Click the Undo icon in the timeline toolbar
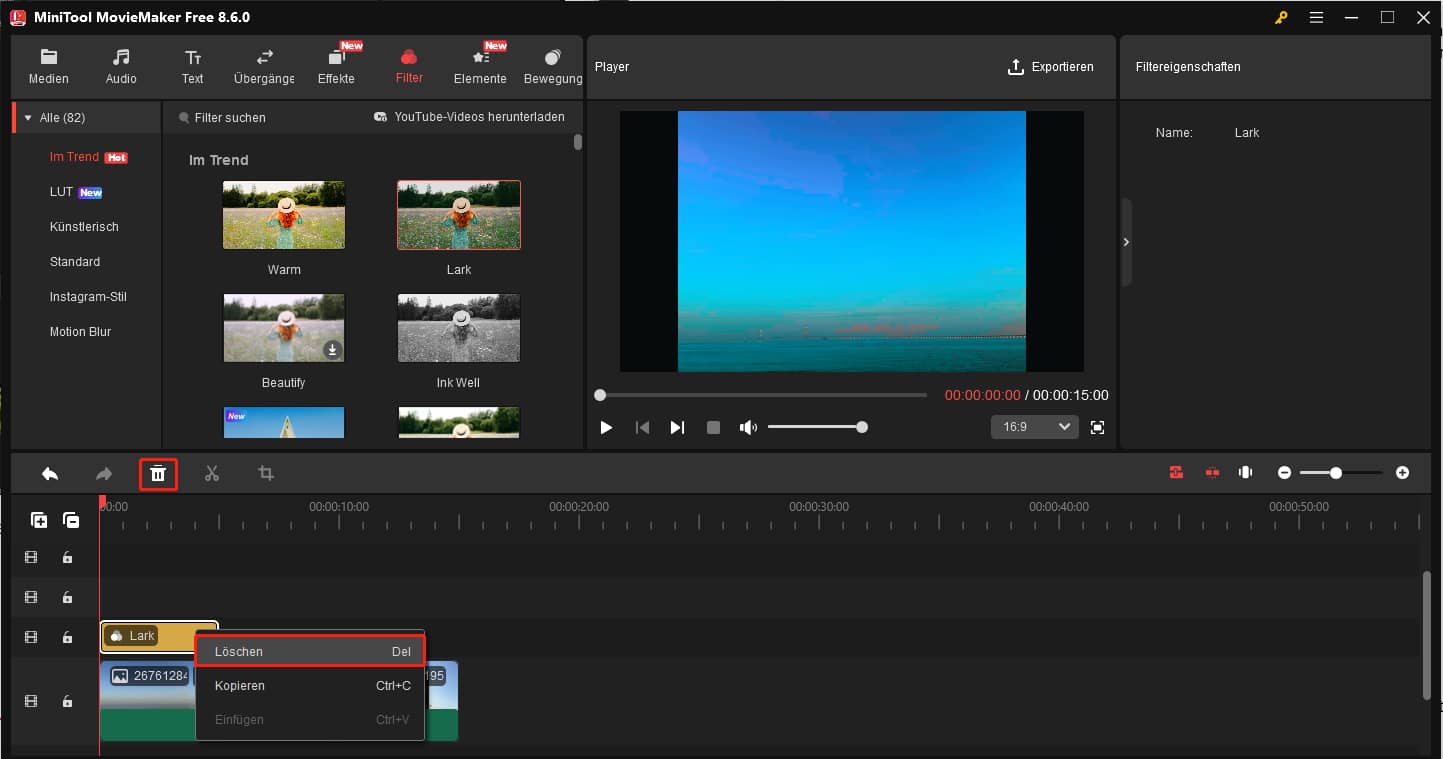The width and height of the screenshot is (1443, 759). click(50, 473)
